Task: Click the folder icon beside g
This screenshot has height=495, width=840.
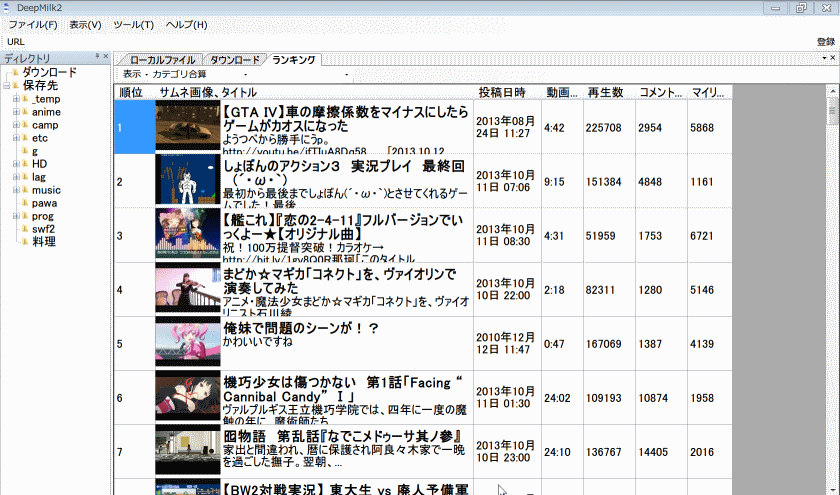Action: click(25, 151)
